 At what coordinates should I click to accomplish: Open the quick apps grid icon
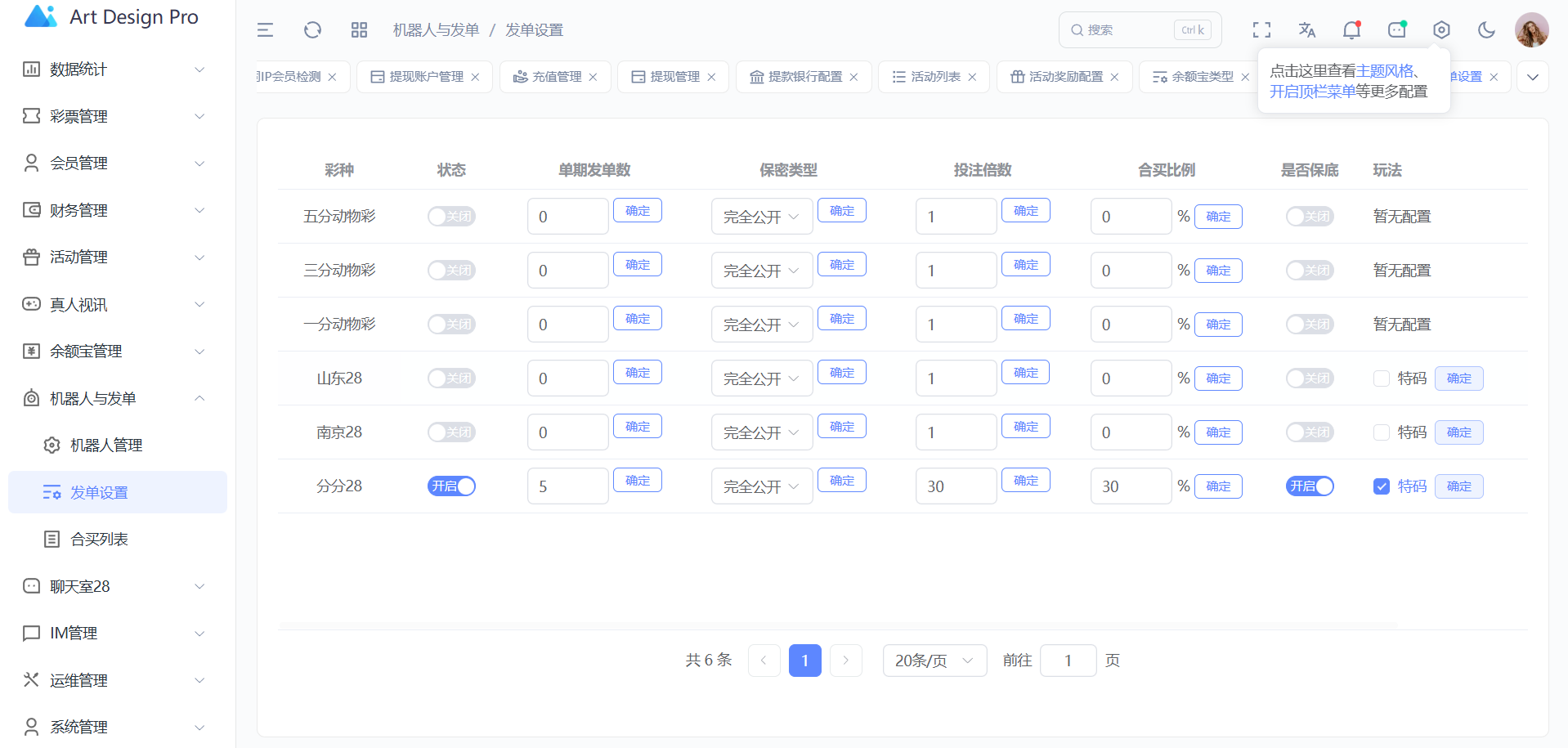coord(359,30)
